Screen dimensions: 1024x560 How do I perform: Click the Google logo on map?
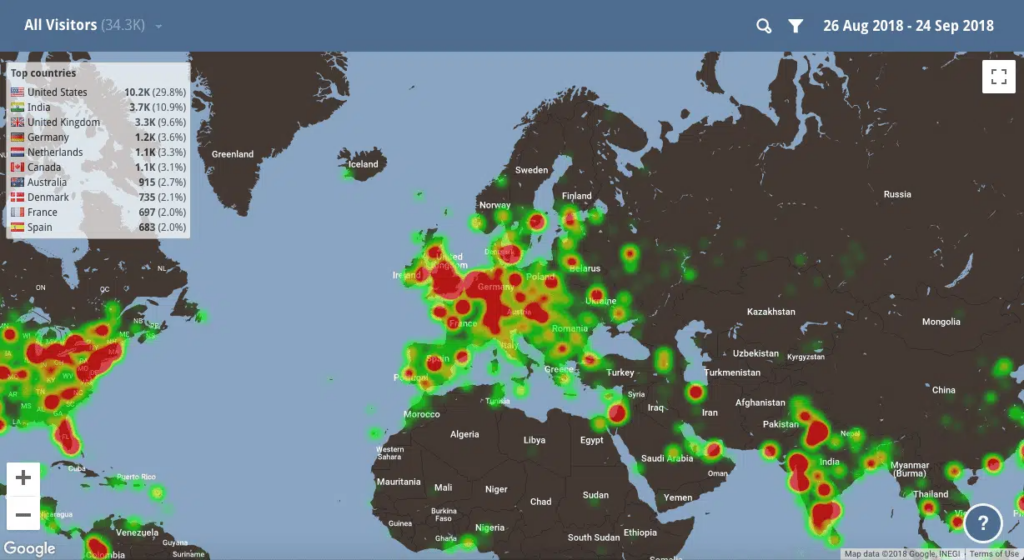(x=29, y=548)
